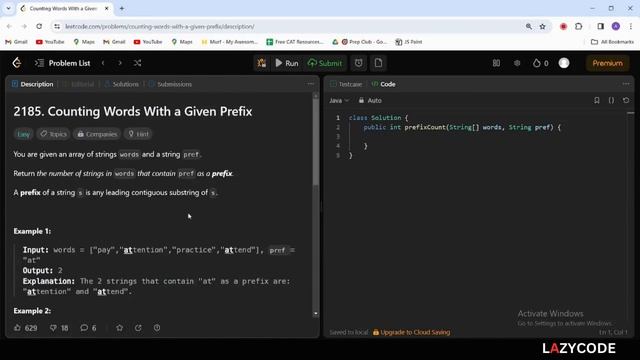The width and height of the screenshot is (640, 360).
Task: Open the All Bookmarks folder
Action: coord(613,42)
